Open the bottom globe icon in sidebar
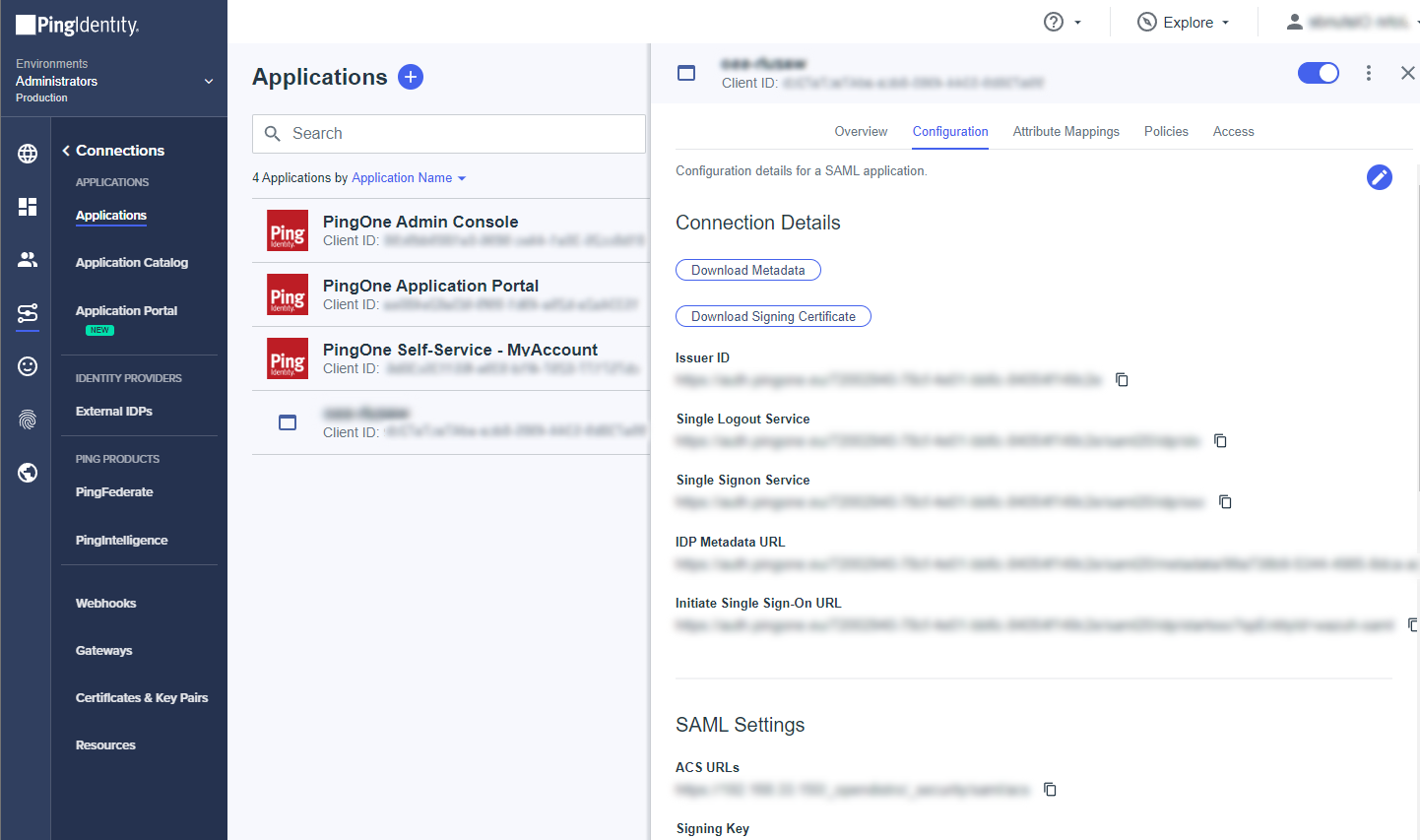The height and width of the screenshot is (840, 1420). (x=28, y=473)
